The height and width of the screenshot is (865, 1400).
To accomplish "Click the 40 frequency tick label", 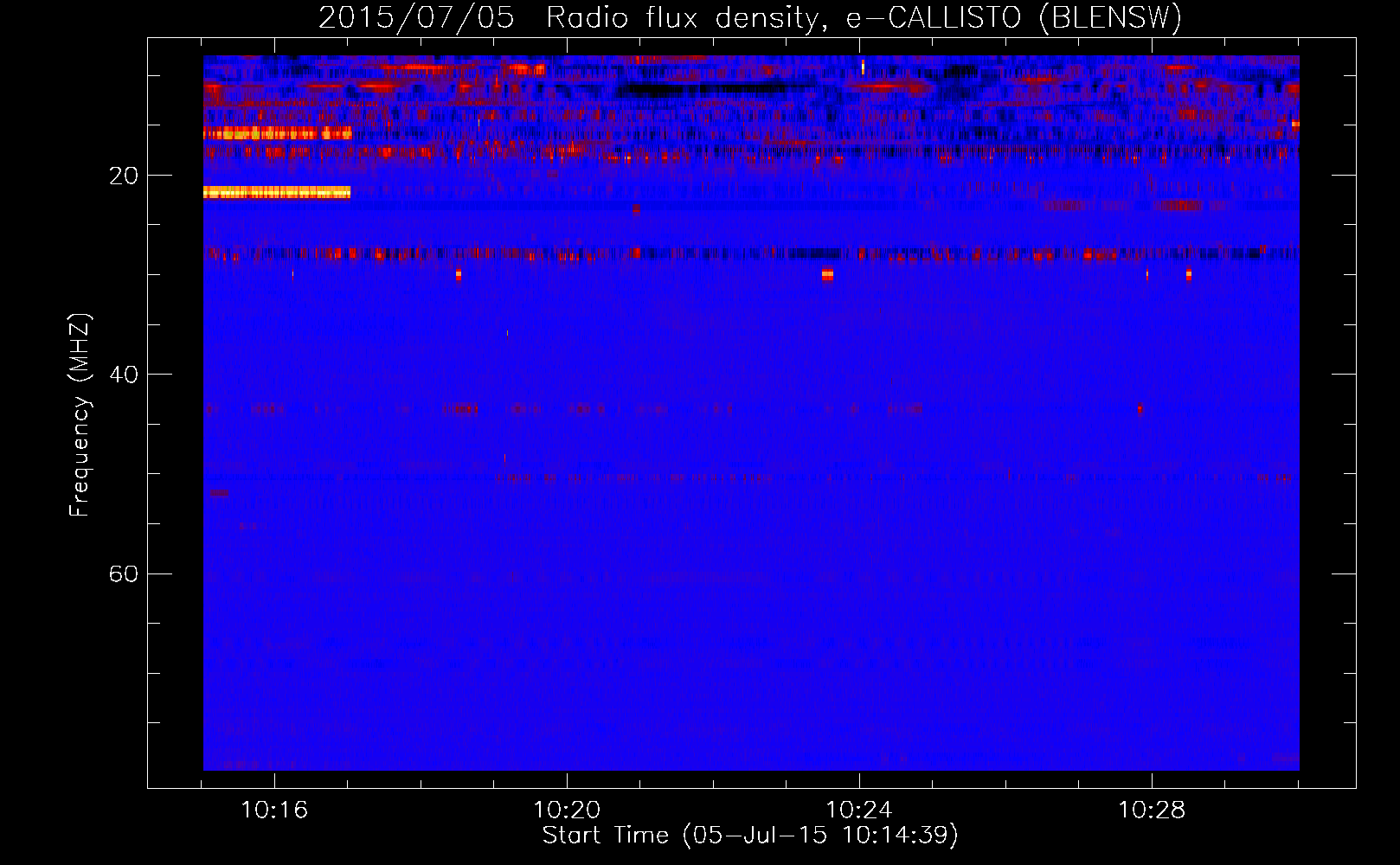I will click(123, 375).
